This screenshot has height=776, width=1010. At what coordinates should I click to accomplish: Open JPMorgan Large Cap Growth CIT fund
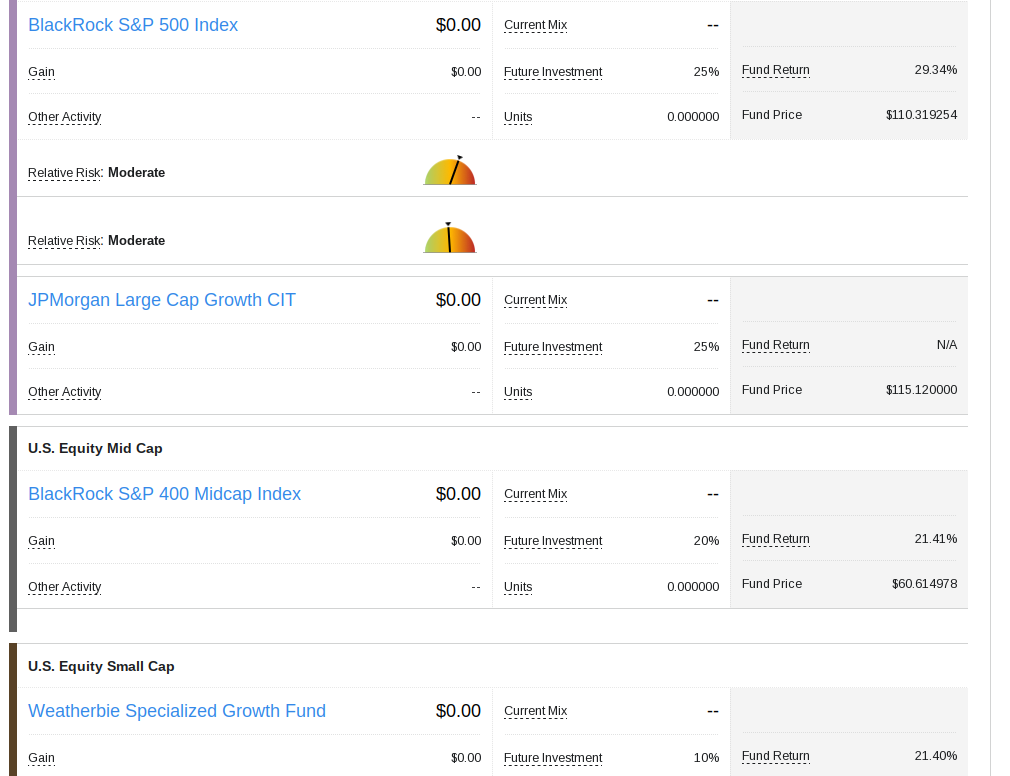tap(162, 300)
